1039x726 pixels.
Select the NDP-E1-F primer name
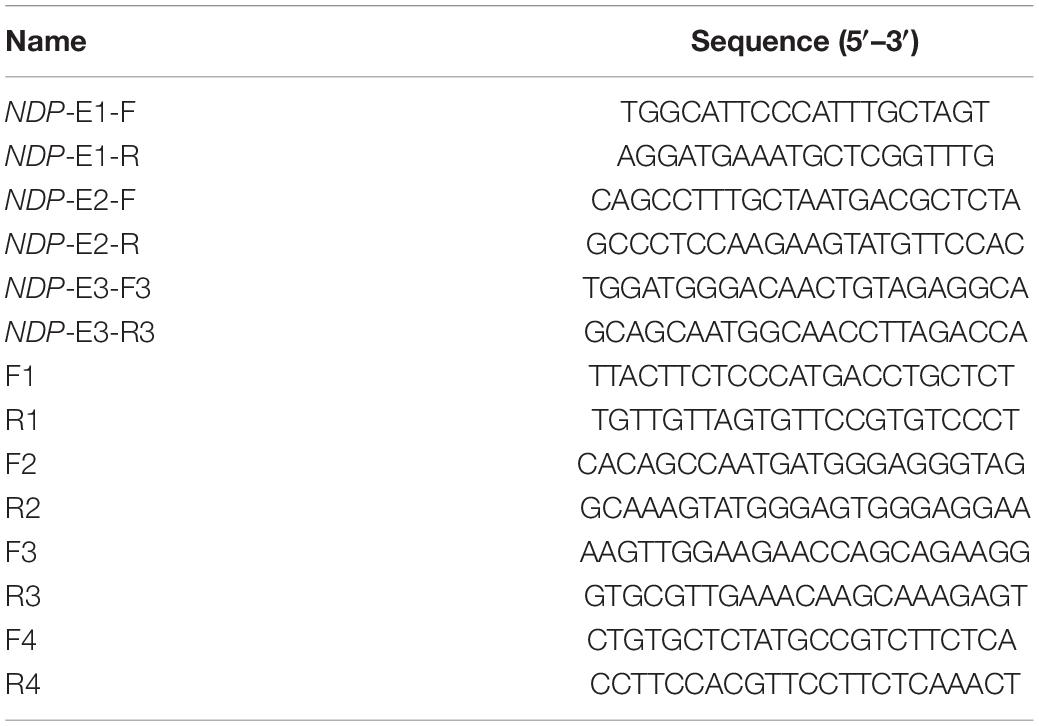[70, 113]
